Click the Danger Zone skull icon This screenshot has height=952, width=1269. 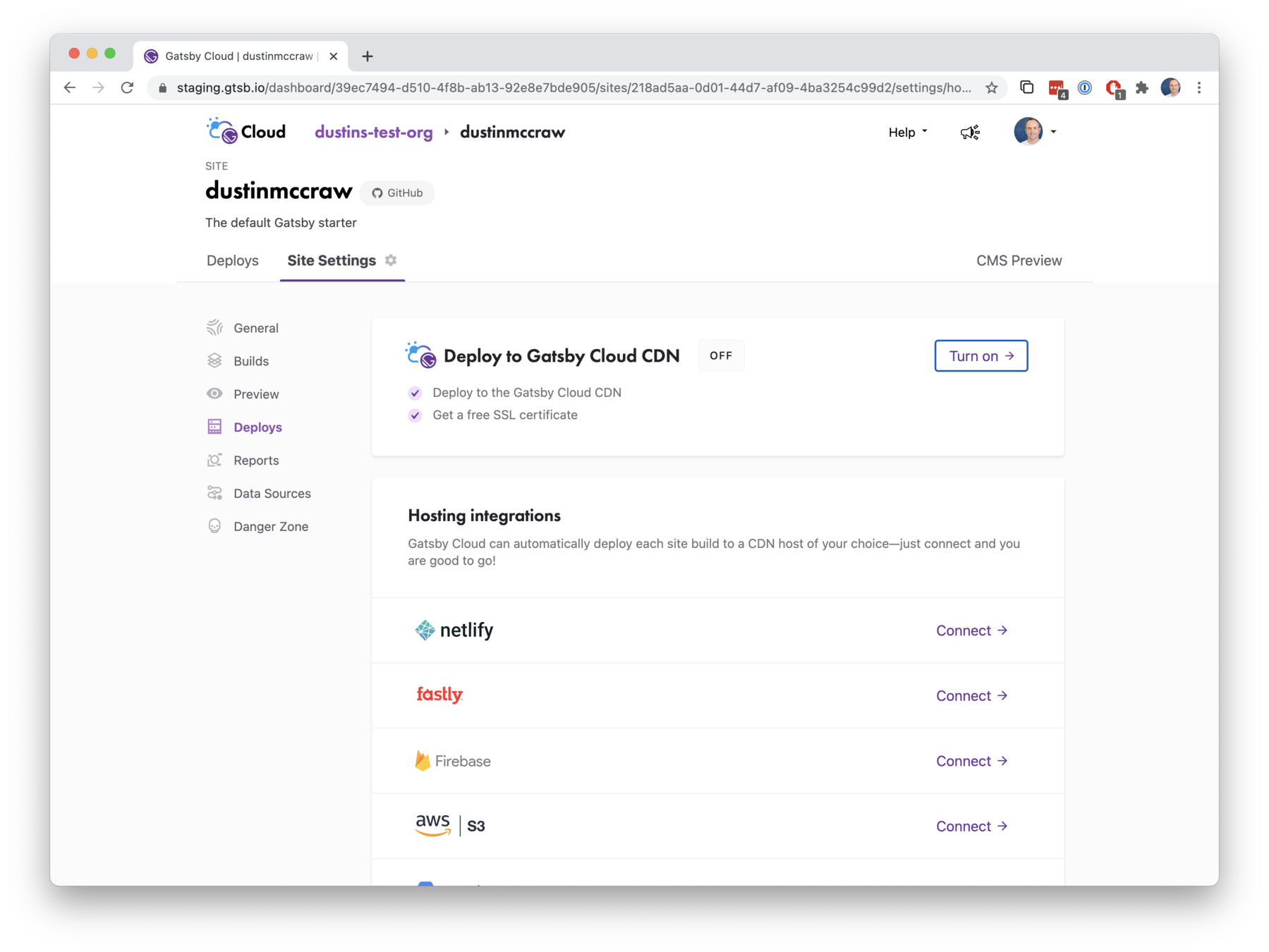[x=214, y=526]
